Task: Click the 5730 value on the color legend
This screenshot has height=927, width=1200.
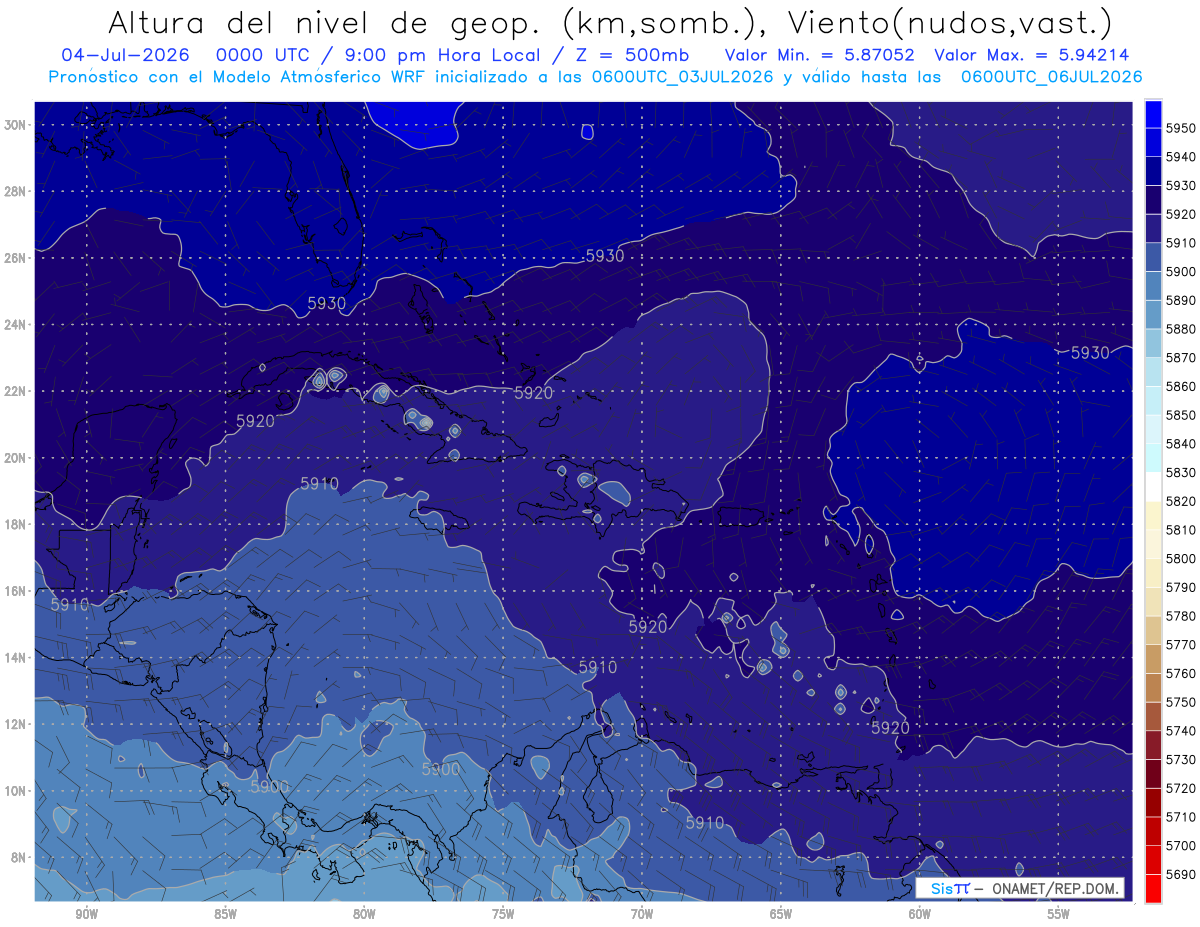Action: pyautogui.click(x=1180, y=759)
